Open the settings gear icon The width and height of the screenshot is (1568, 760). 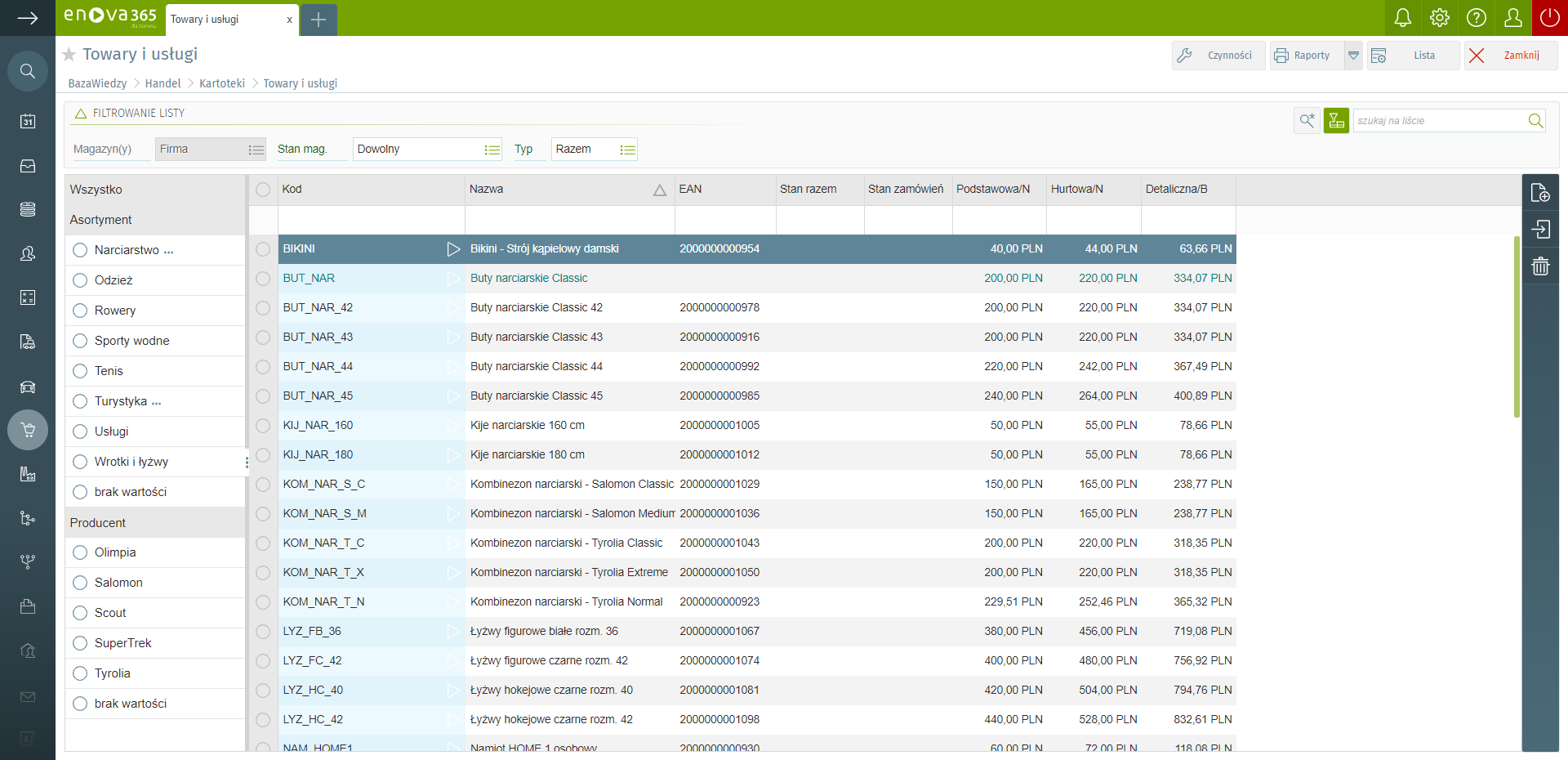(1439, 18)
